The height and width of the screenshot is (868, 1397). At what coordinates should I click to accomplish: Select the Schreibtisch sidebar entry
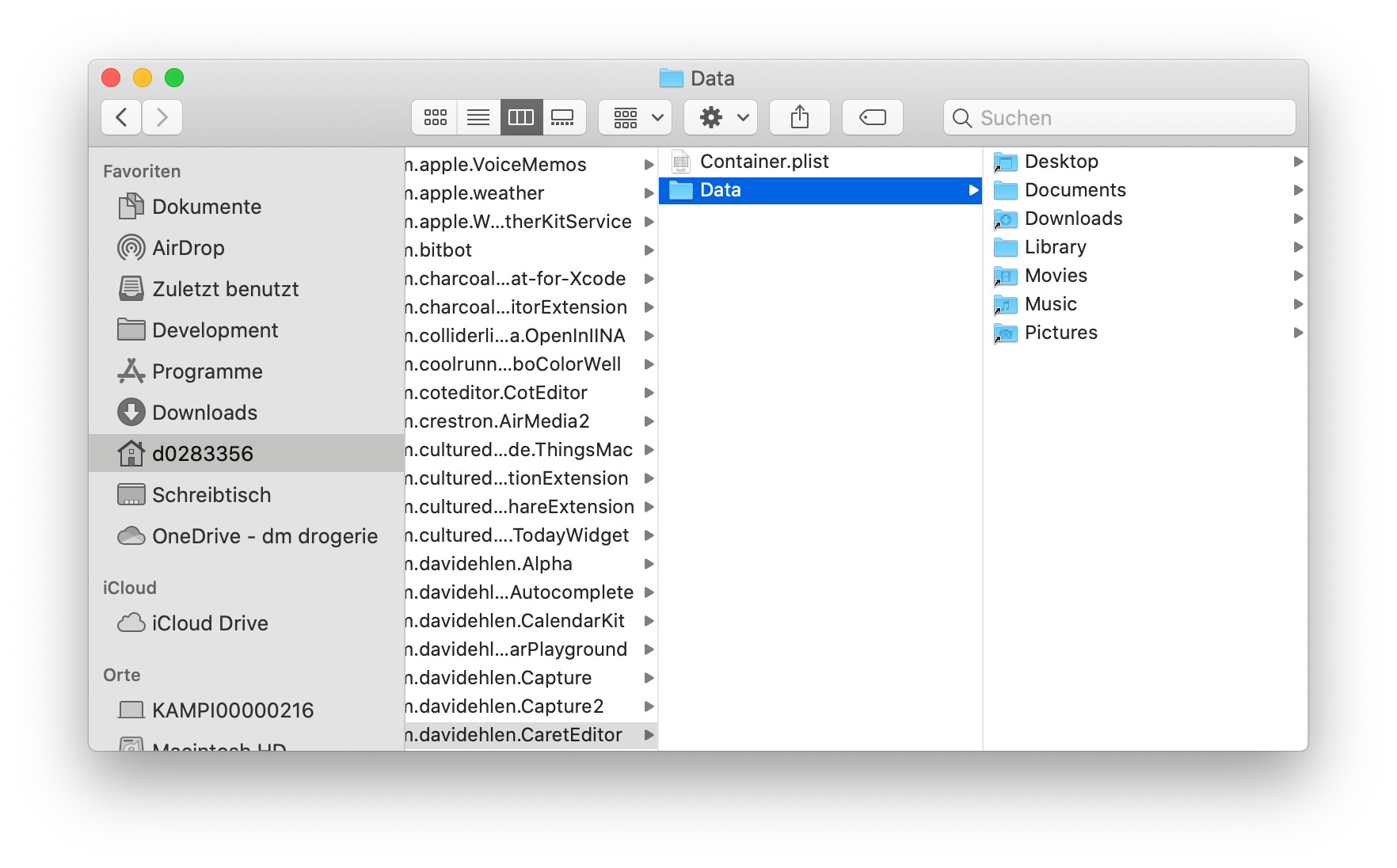[x=211, y=494]
